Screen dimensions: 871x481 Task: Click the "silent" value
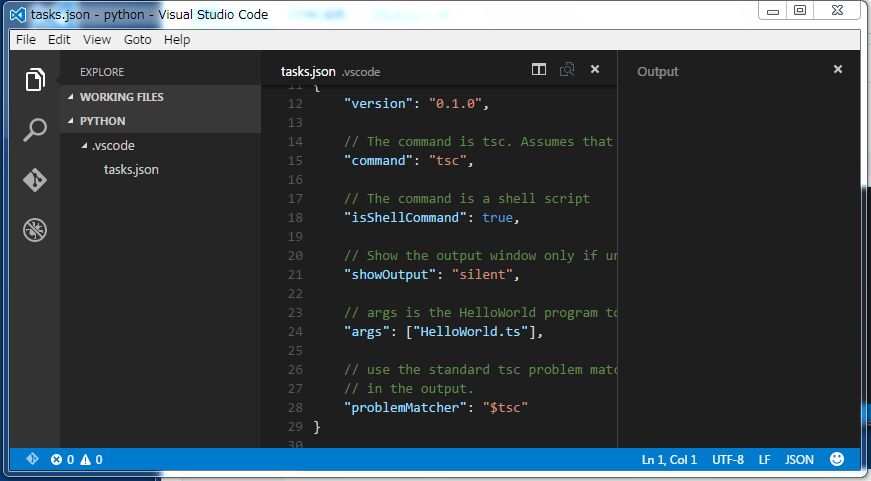tap(482, 274)
